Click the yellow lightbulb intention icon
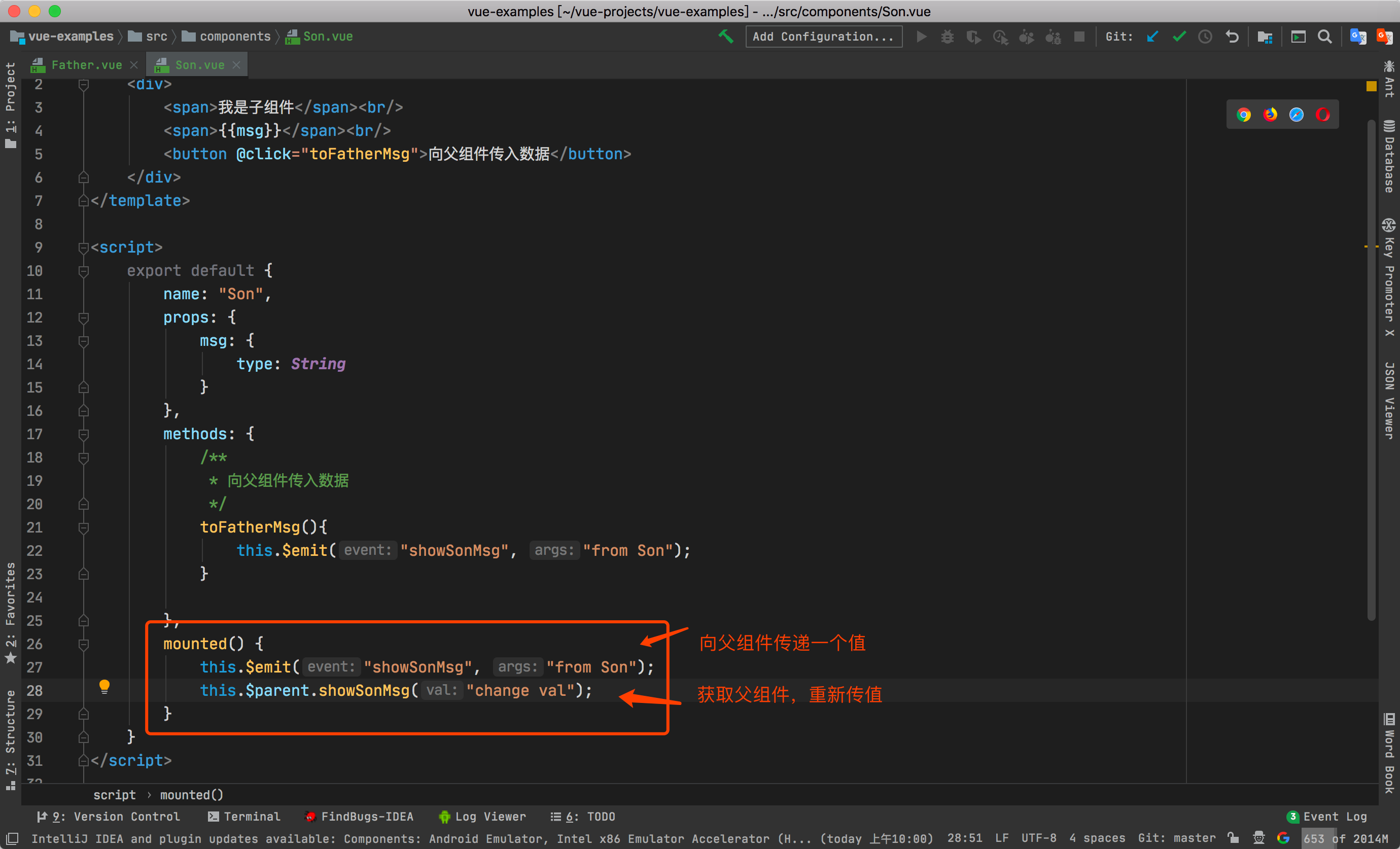Viewport: 1400px width, 849px height. [x=104, y=687]
